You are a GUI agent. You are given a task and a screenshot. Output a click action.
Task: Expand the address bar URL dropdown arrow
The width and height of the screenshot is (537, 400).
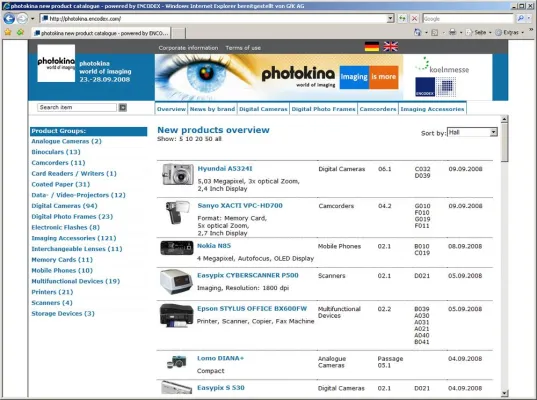[x=390, y=18]
